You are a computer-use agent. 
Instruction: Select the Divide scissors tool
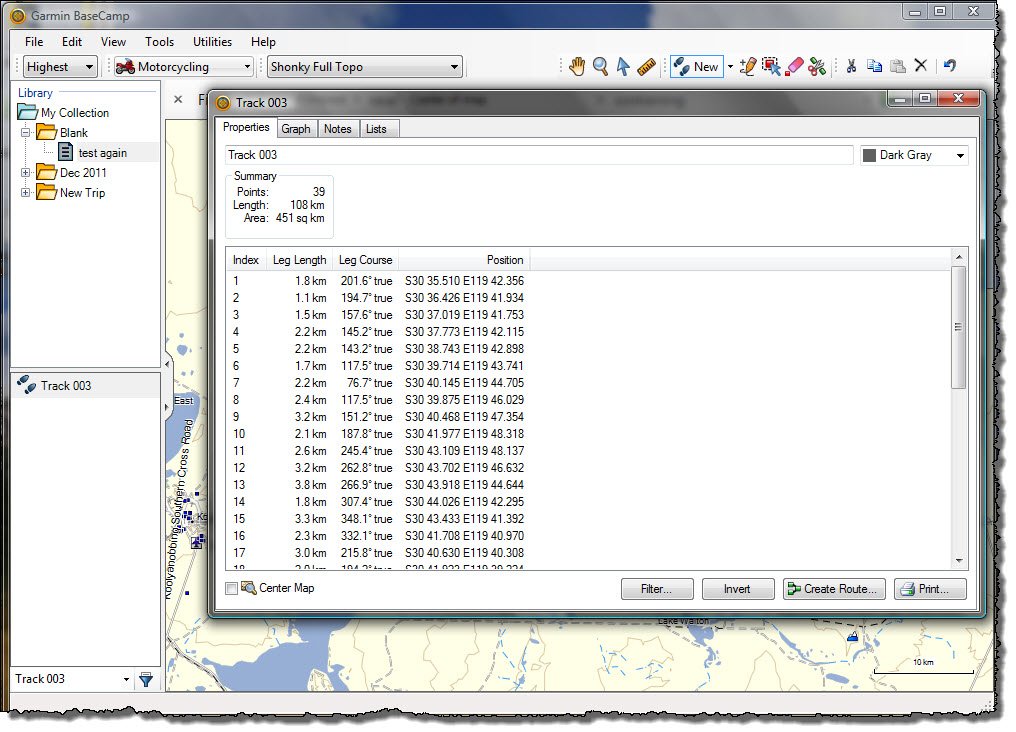click(x=817, y=66)
